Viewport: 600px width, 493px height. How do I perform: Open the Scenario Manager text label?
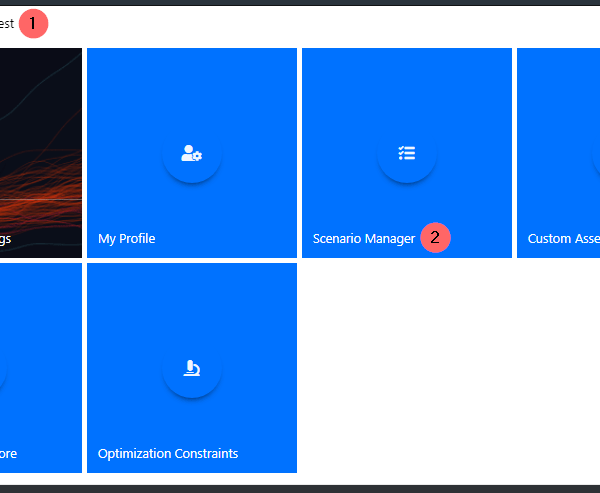point(363,239)
